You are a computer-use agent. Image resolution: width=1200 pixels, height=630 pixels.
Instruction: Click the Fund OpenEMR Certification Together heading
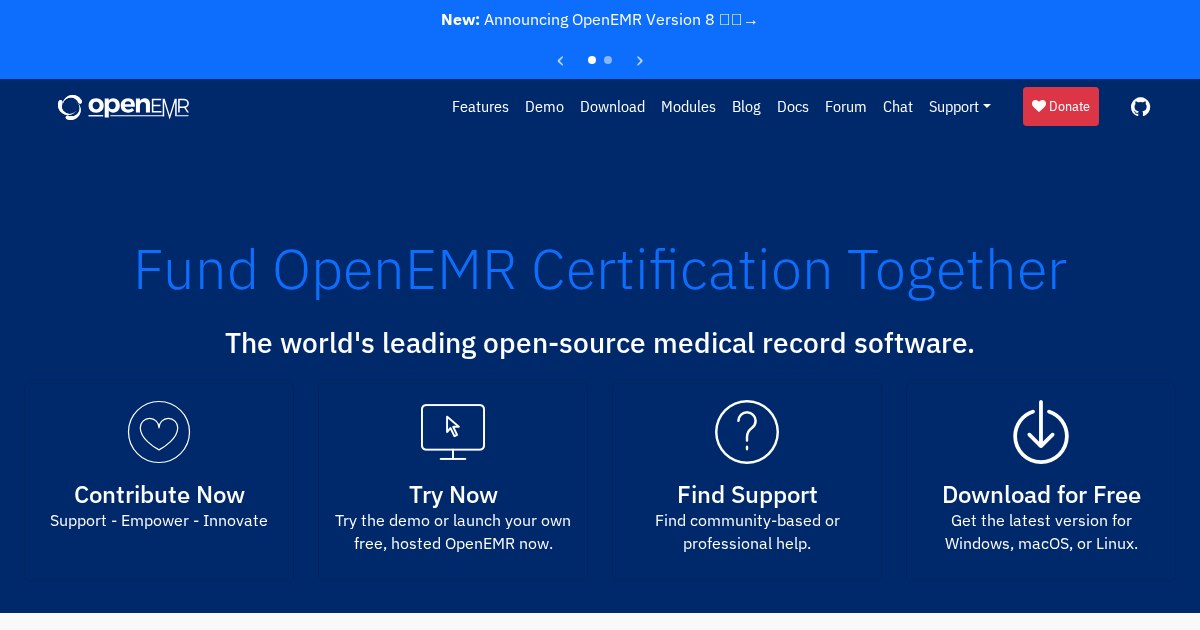(600, 270)
